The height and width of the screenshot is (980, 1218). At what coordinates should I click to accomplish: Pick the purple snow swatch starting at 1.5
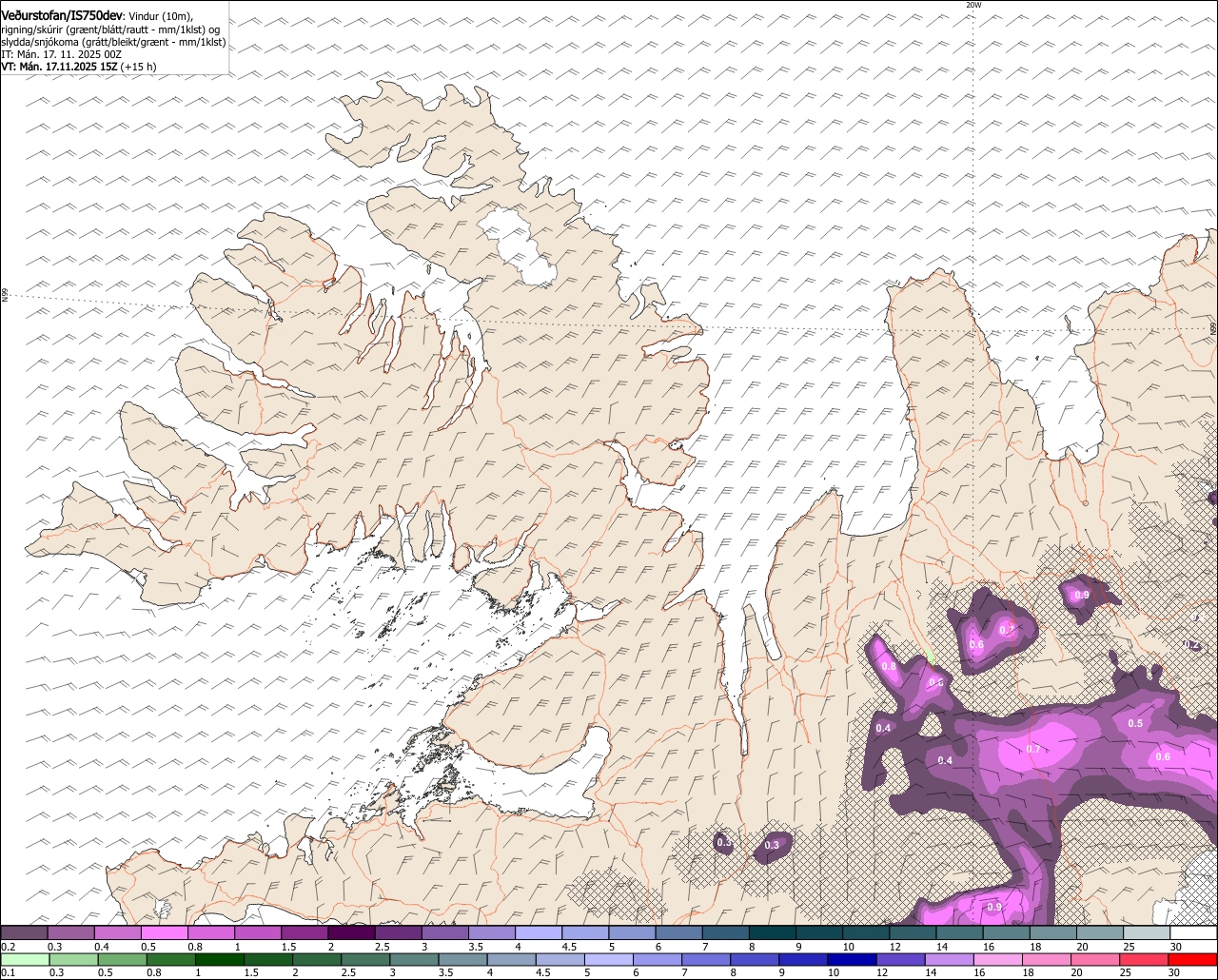coord(304,932)
